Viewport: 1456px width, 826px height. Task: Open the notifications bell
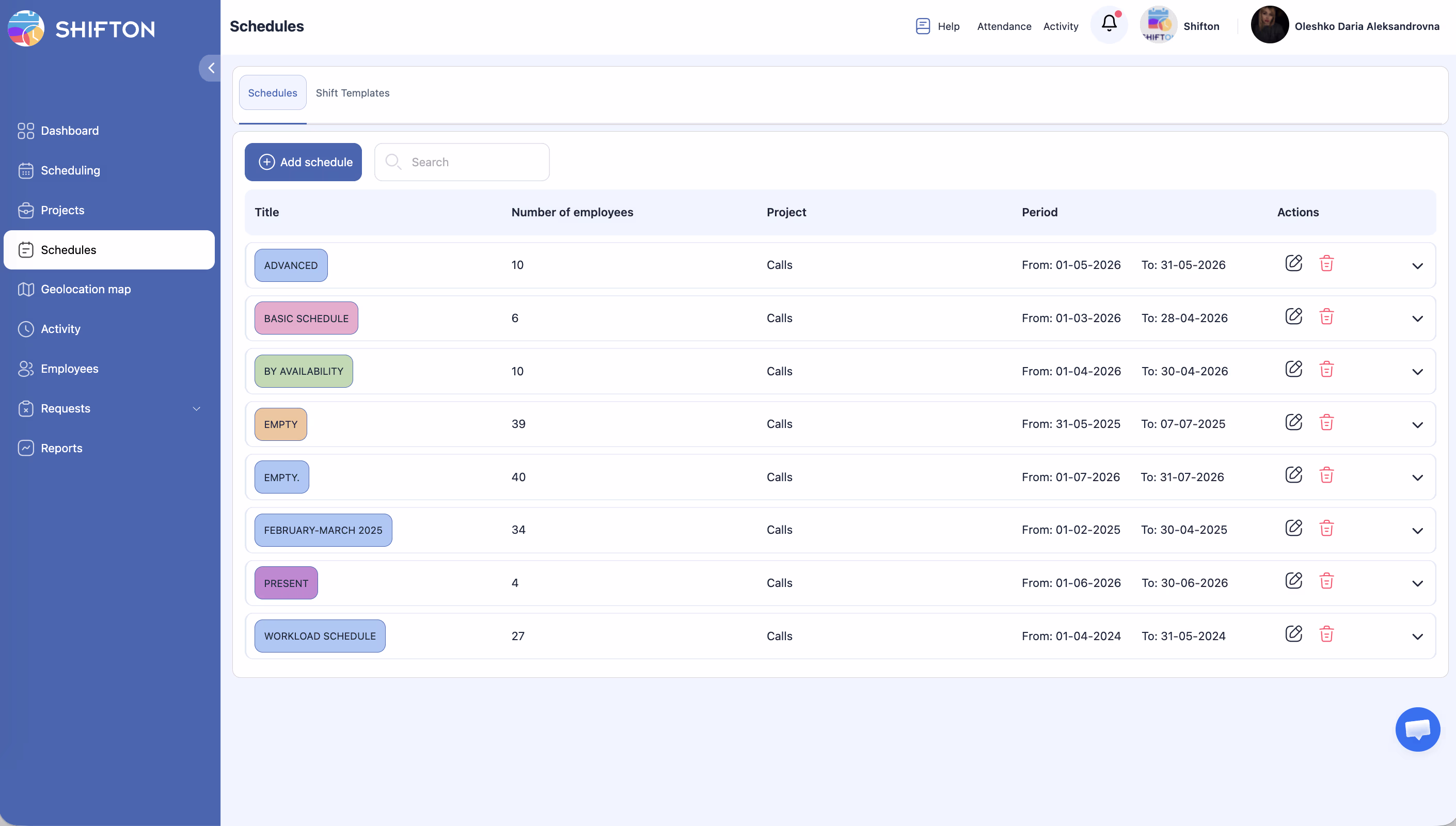click(1109, 24)
